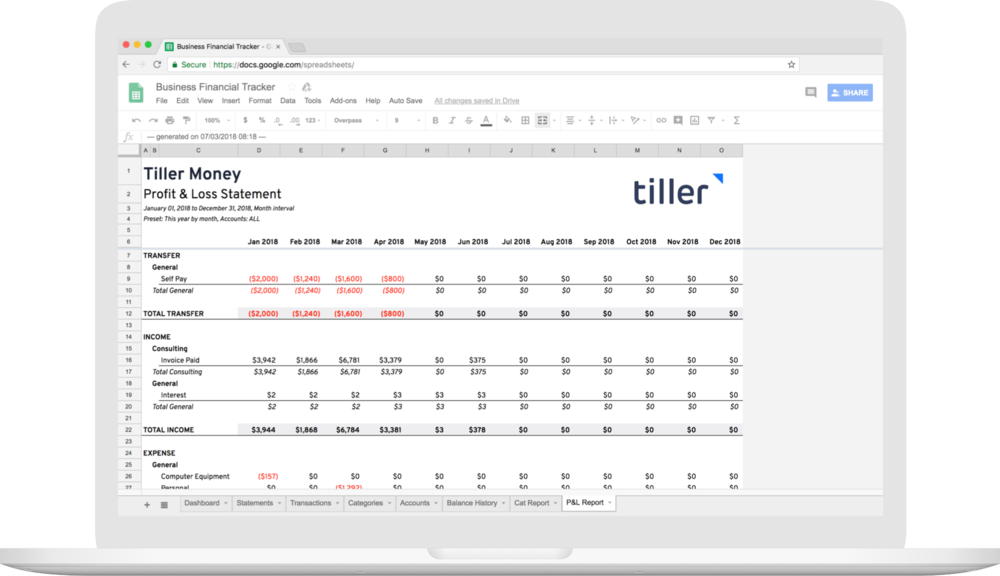Open the Add-ons menu
Viewport: 1000px width, 576px height.
point(343,101)
